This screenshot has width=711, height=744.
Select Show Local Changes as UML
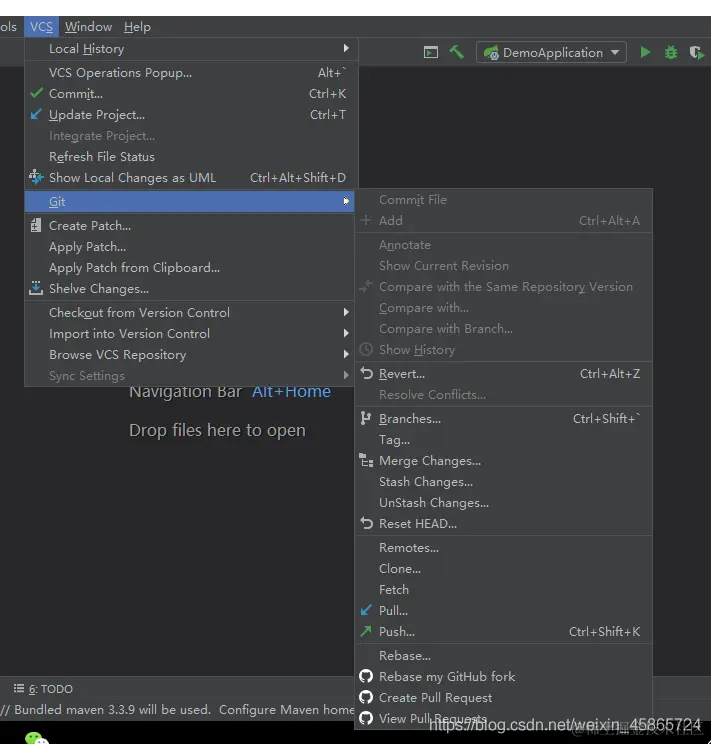tap(190, 177)
